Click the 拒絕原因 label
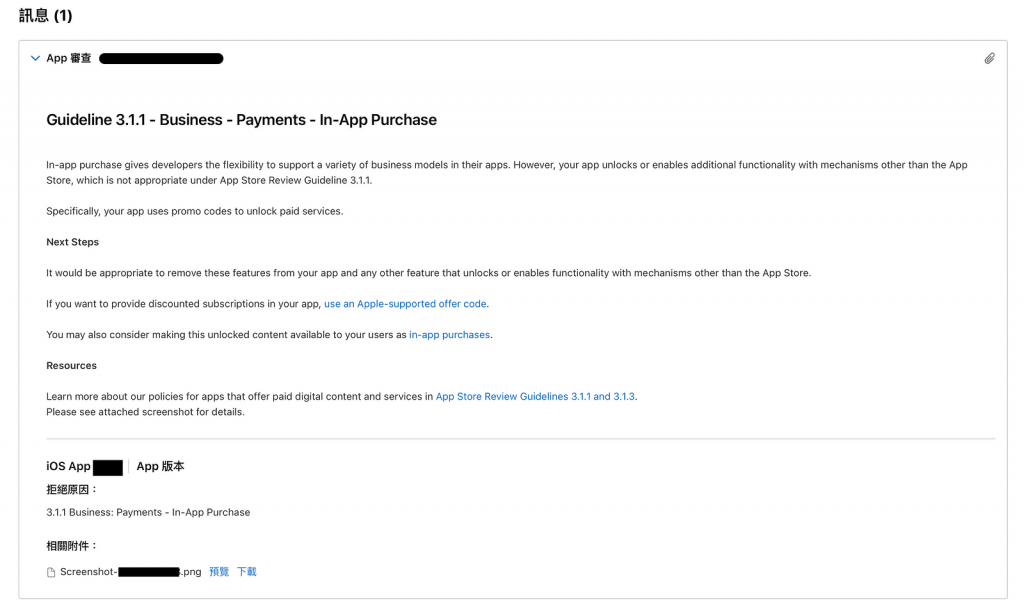Screen dimensions: 1024x609 (72, 490)
